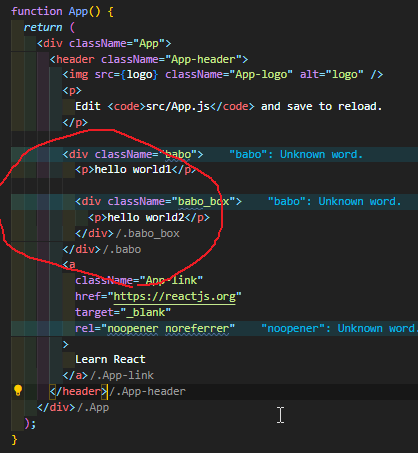Click the className="App-link" attribute
Image resolution: width=418 pixels, height=453 pixels.
point(139,280)
